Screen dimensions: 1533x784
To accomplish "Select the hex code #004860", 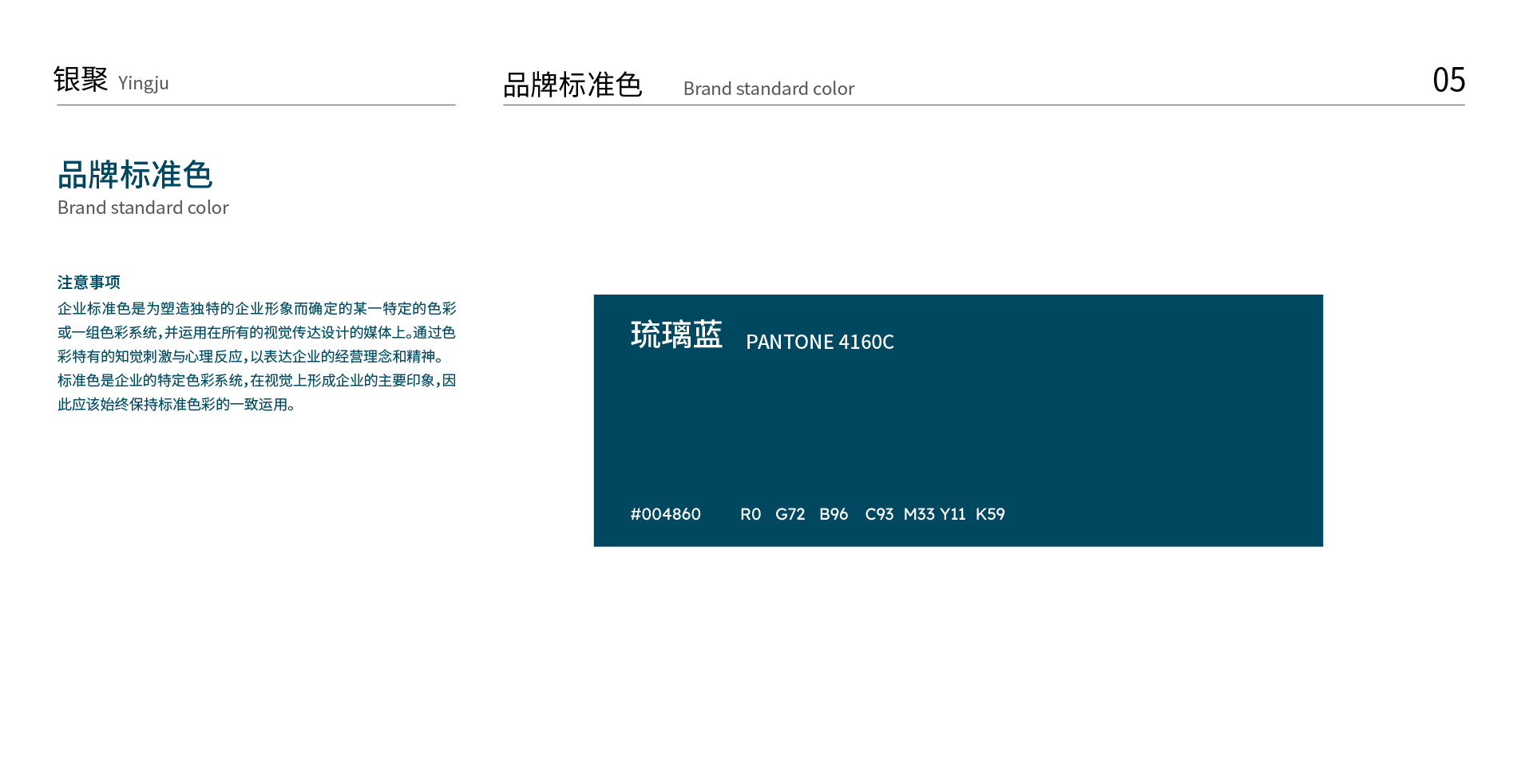I will coord(666,514).
